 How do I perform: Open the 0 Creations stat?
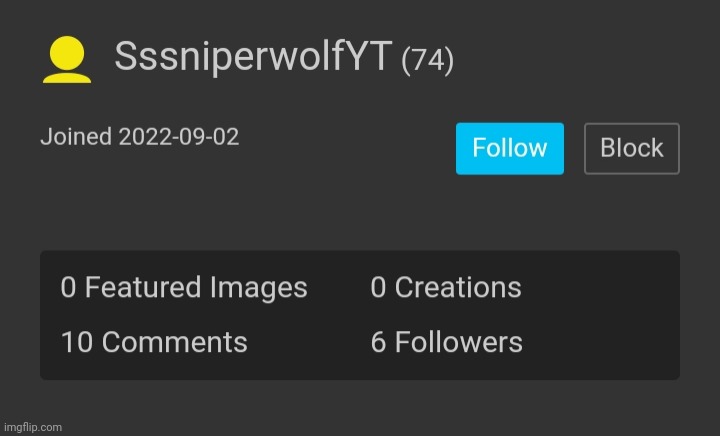click(x=446, y=288)
